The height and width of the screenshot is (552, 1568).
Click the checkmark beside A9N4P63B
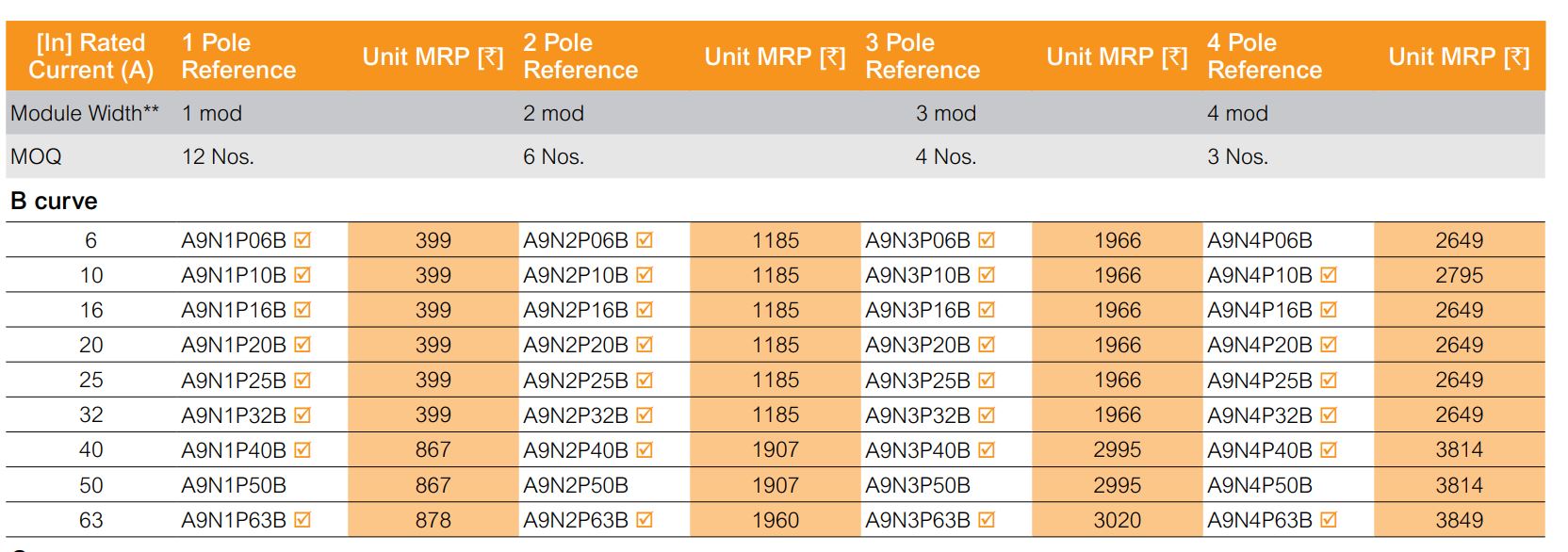tap(1329, 520)
